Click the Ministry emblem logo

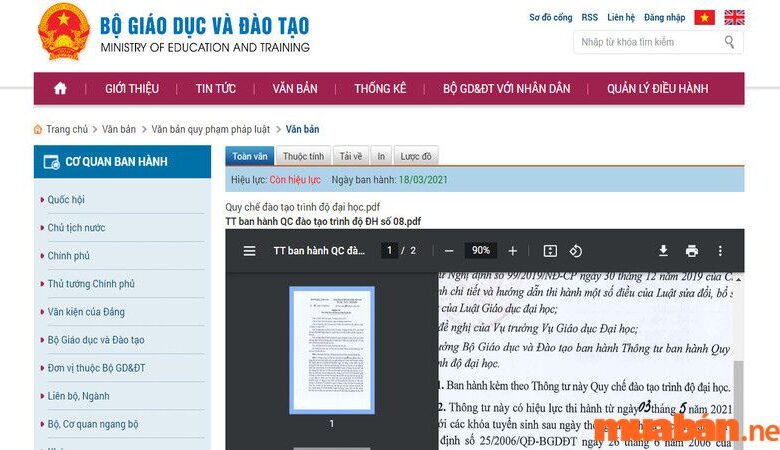pyautogui.click(x=64, y=32)
